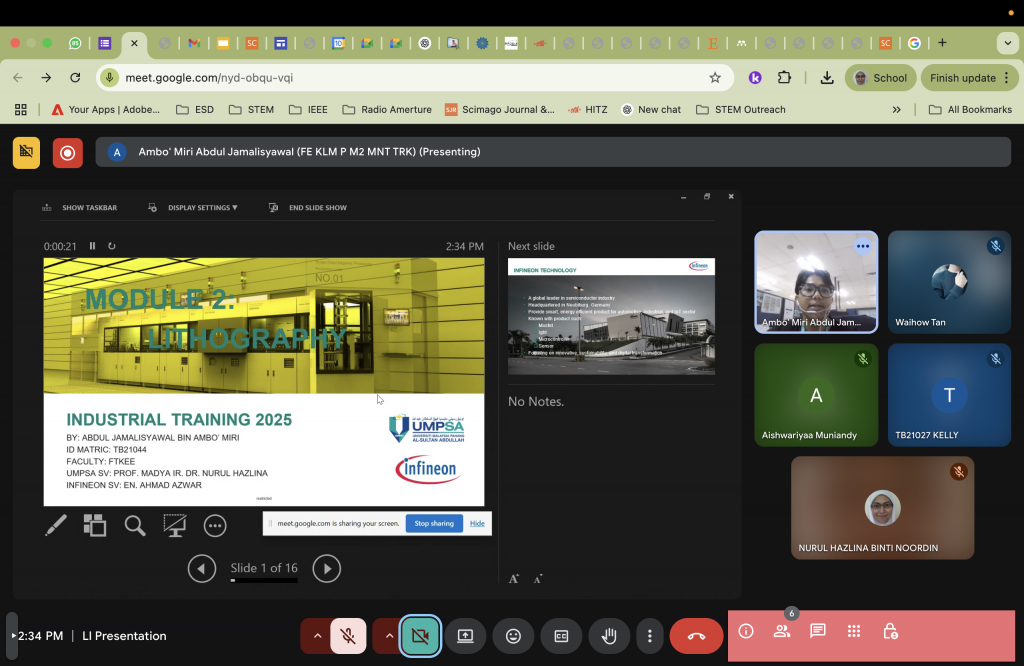Go forward in browser history
Viewport: 1024px width, 666px height.
[46, 78]
